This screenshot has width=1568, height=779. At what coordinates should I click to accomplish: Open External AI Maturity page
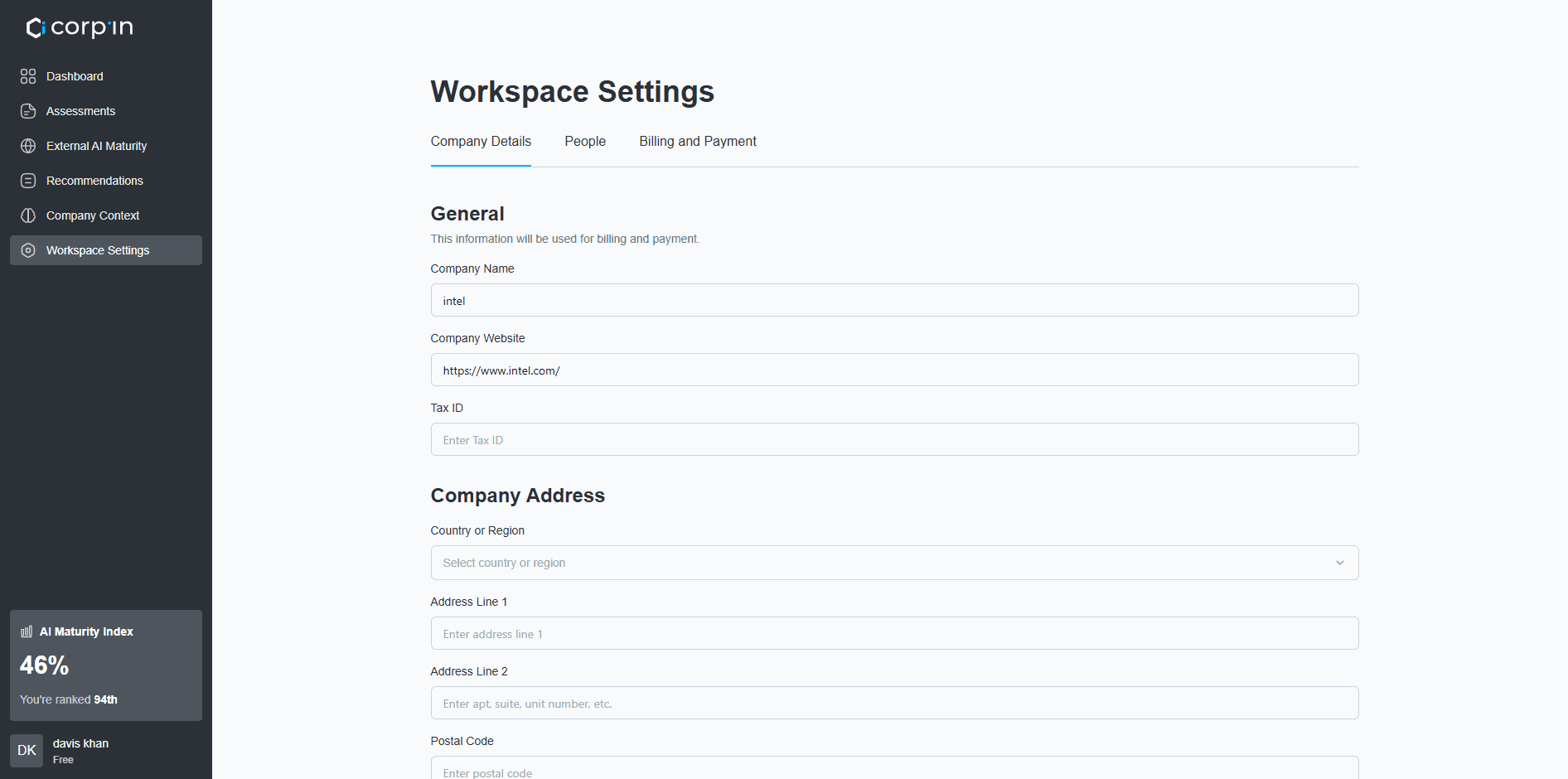(106, 146)
